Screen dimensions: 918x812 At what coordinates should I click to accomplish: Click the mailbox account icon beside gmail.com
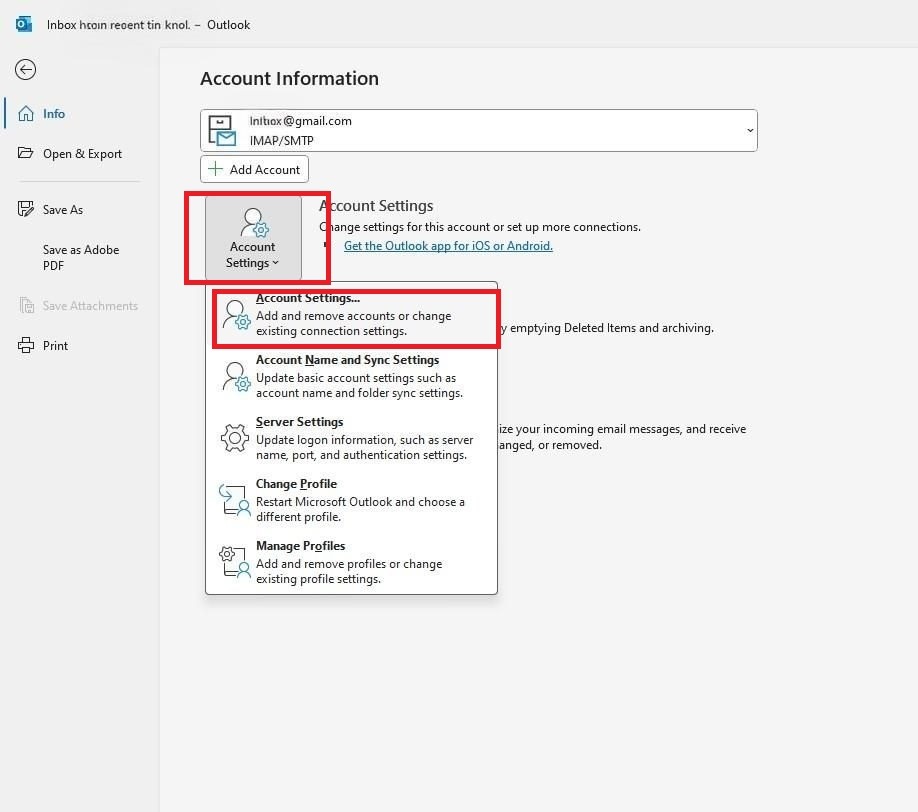(x=222, y=131)
